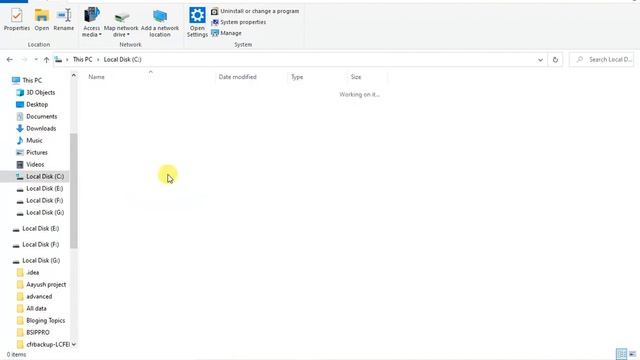The height and width of the screenshot is (360, 640).
Task: Click the Open ribbon button
Action: click(x=42, y=20)
